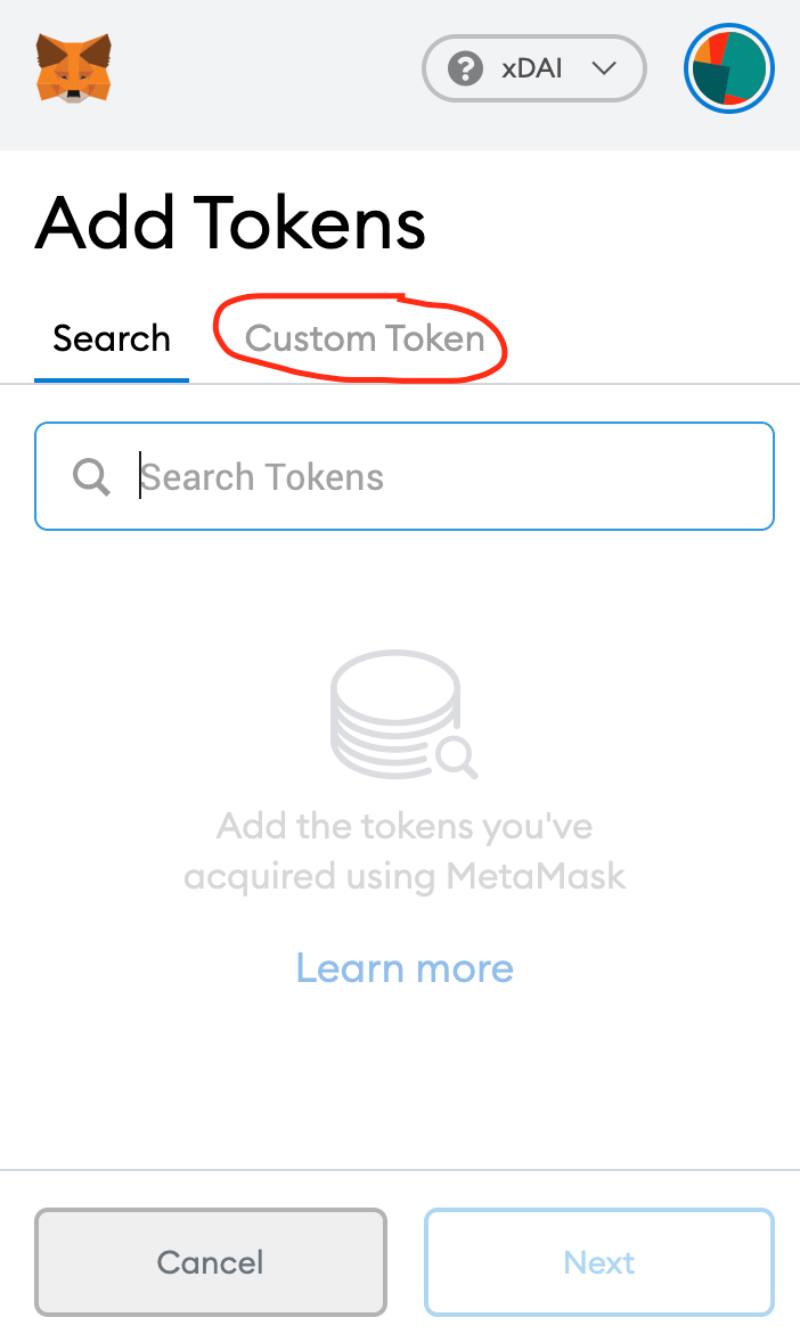Screen dimensions: 800x1342
Task: Click the Add Tokens page heading
Action: [x=230, y=222]
